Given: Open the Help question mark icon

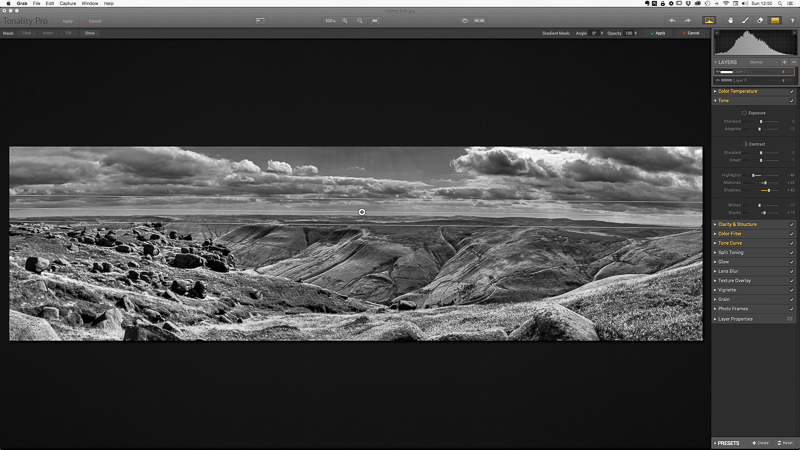Looking at the screenshot, I should [792, 20].
